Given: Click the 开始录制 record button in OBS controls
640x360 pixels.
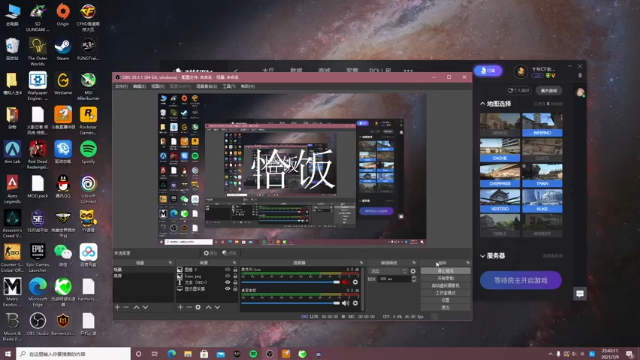Looking at the screenshot, I should (445, 278).
